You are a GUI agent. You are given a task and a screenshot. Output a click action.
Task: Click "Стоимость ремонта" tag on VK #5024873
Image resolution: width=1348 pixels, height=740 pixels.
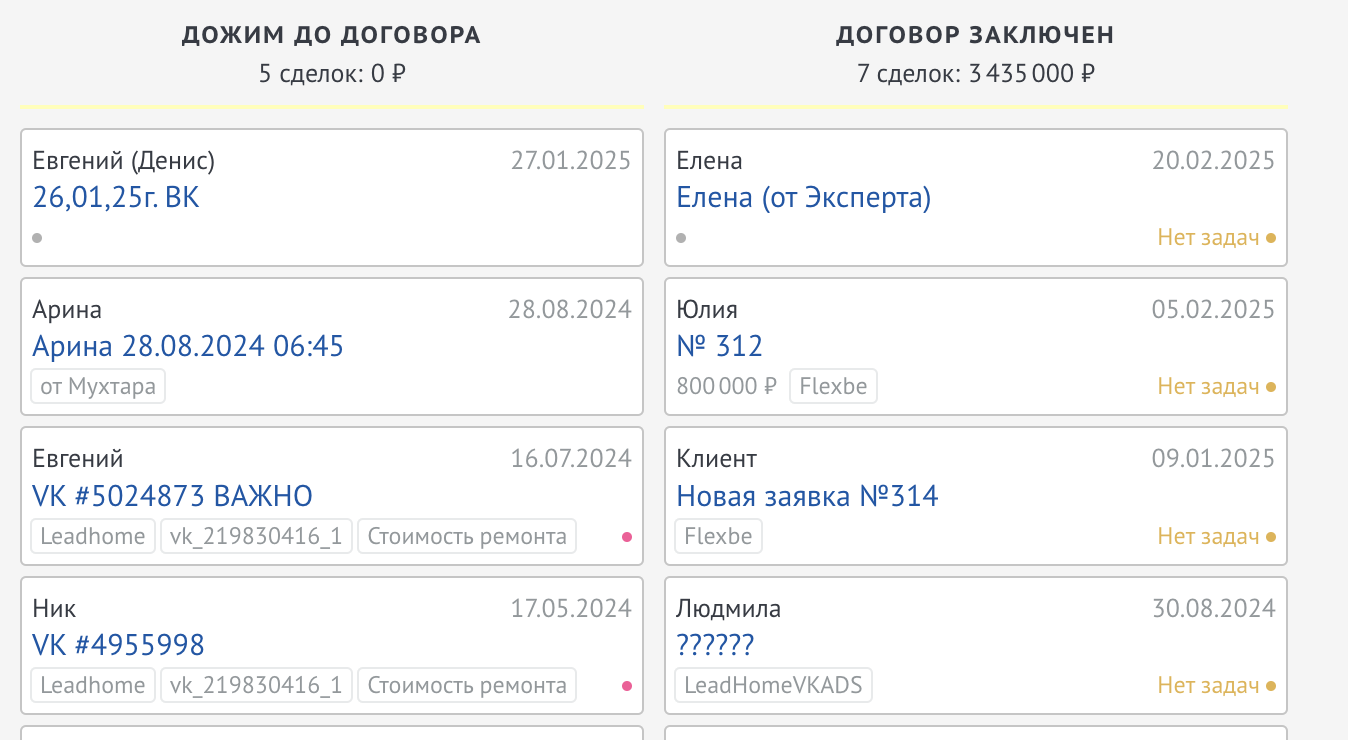(x=467, y=536)
